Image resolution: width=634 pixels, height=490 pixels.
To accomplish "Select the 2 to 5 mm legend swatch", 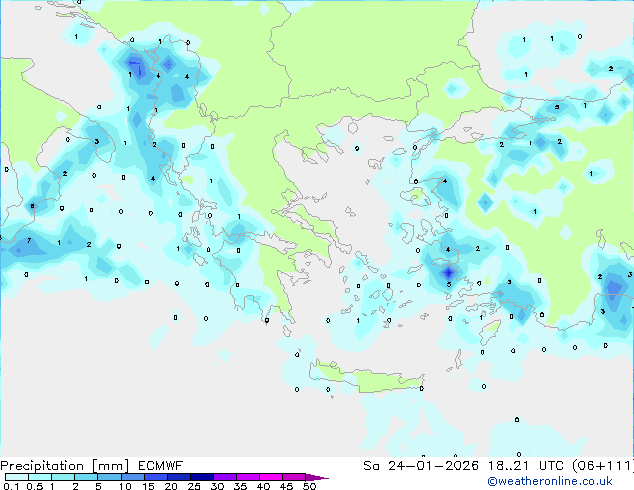I will click(86, 477).
